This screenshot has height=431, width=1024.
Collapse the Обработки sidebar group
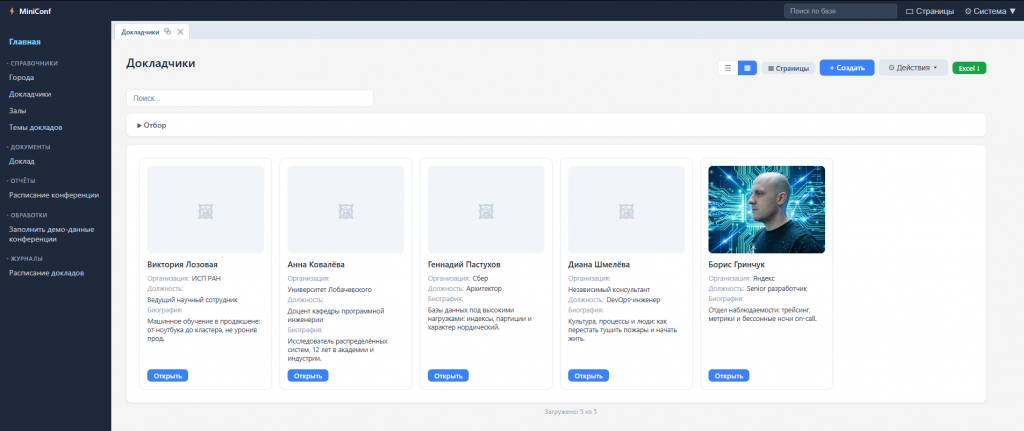pos(27,215)
